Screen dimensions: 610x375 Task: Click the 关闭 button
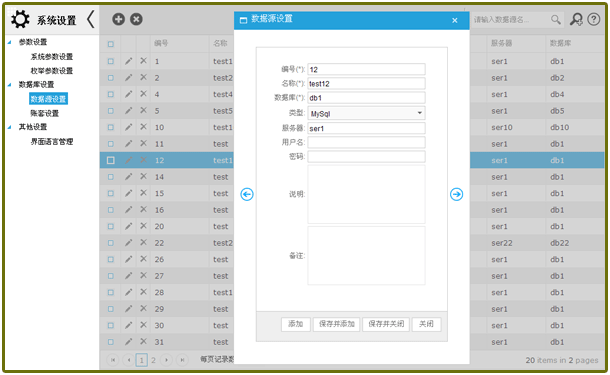[426, 324]
